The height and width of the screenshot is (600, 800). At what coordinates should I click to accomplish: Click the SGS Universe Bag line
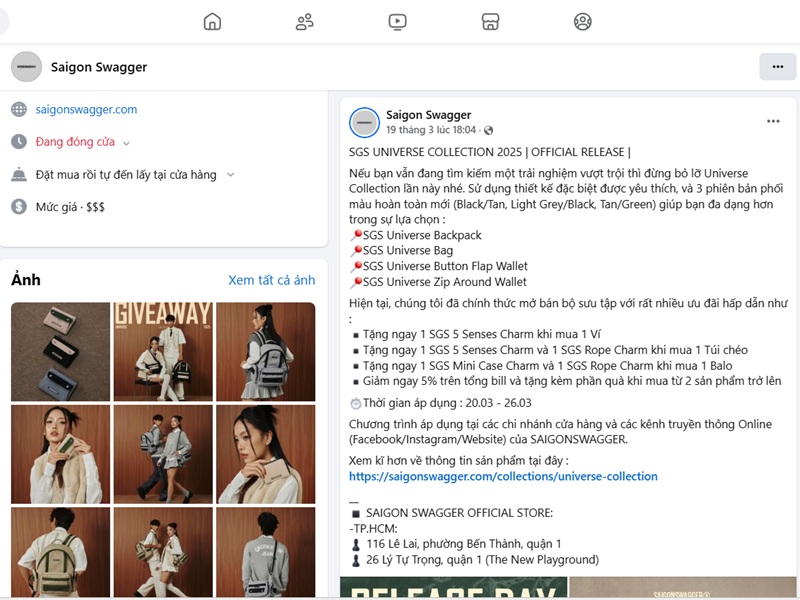point(402,250)
